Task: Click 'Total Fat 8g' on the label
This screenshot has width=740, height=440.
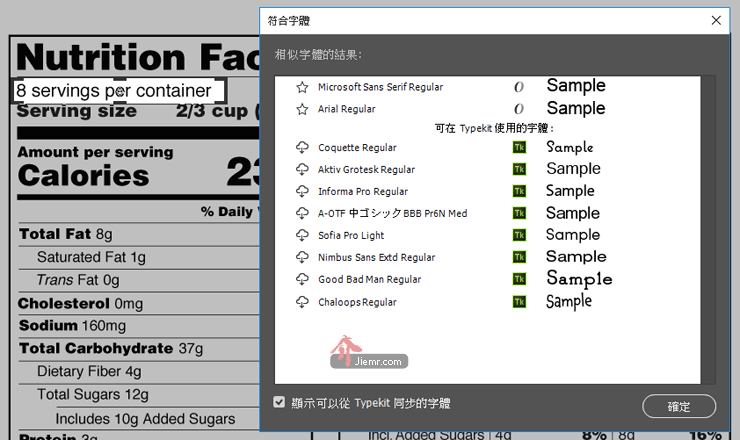Action: pos(66,234)
